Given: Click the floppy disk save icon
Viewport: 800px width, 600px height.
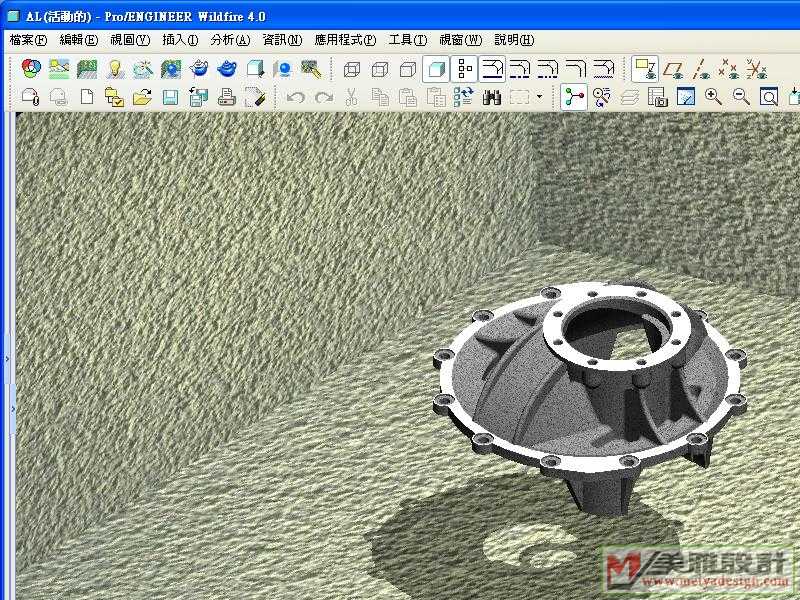Looking at the screenshot, I should pyautogui.click(x=170, y=97).
